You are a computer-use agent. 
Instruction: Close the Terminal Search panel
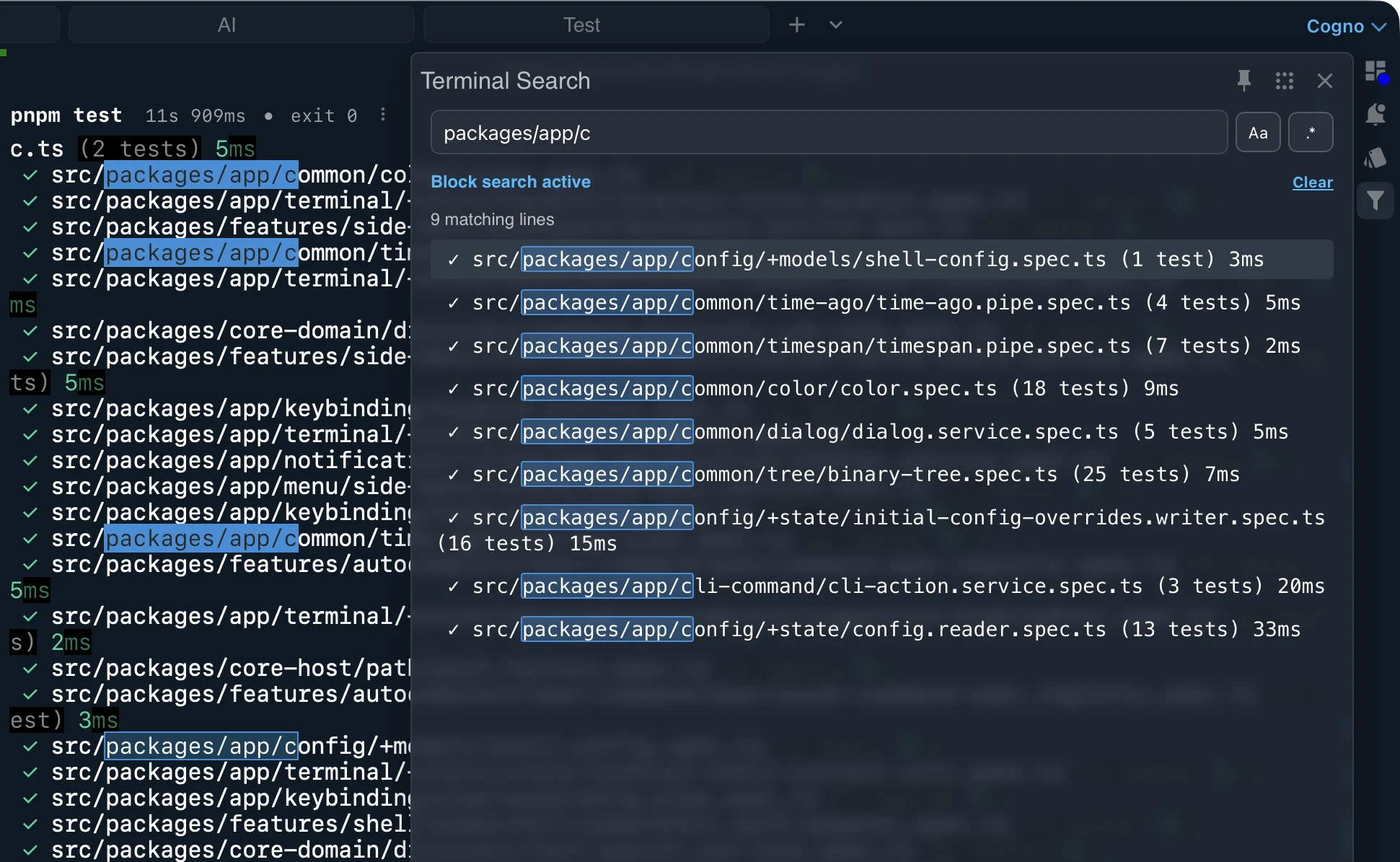click(1325, 80)
